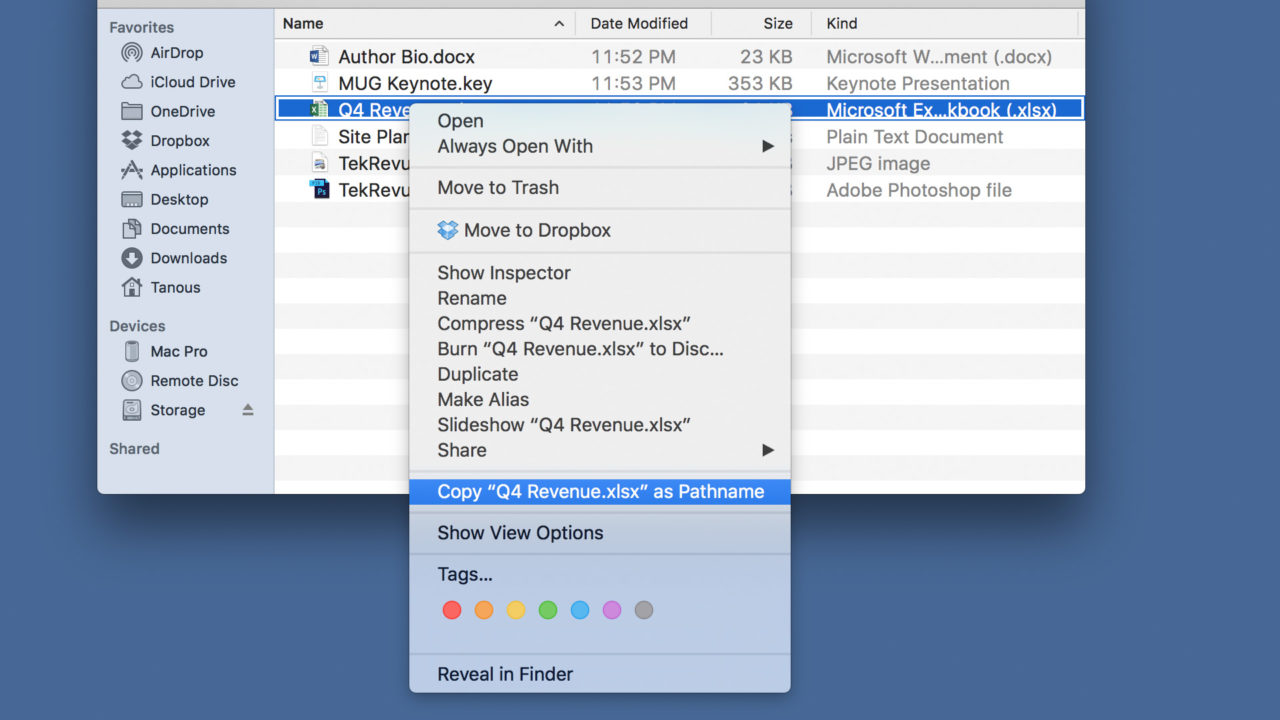This screenshot has height=720, width=1280.
Task: Click the Dropbox icon in the context menu
Action: coord(448,230)
